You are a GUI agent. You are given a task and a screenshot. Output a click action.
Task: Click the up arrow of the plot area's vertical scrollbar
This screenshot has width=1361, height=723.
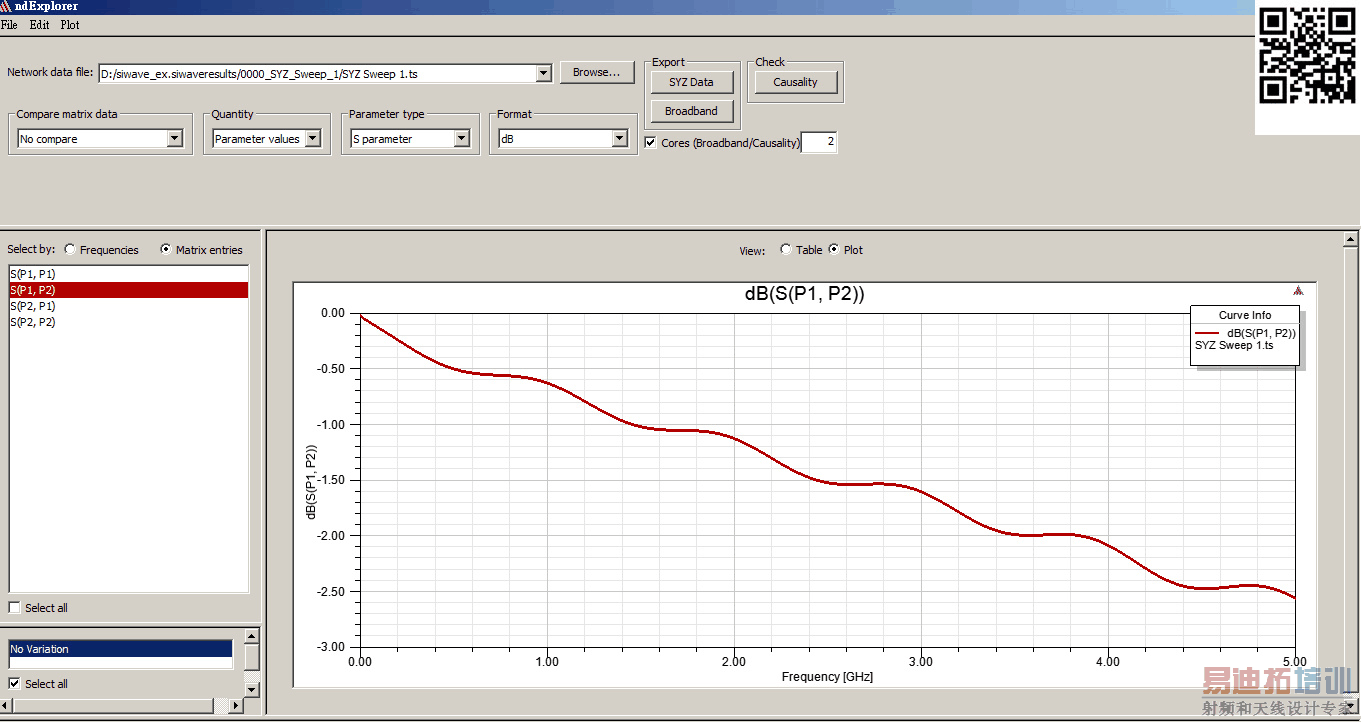point(1351,240)
